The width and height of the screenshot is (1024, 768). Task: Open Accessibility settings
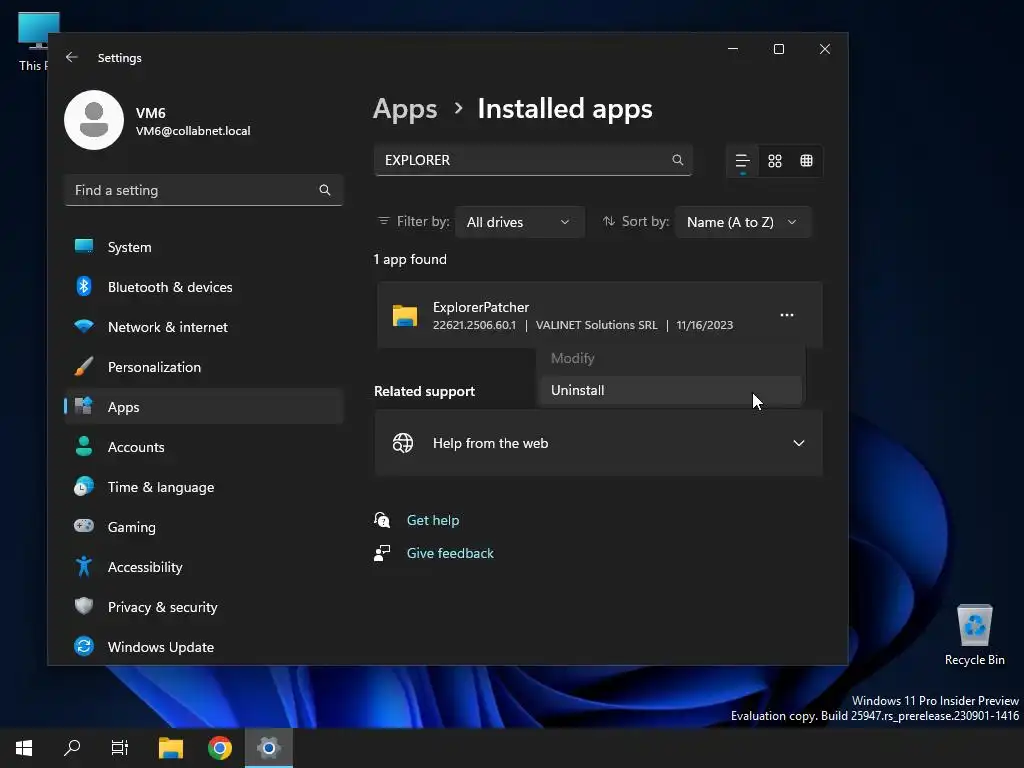204,567
